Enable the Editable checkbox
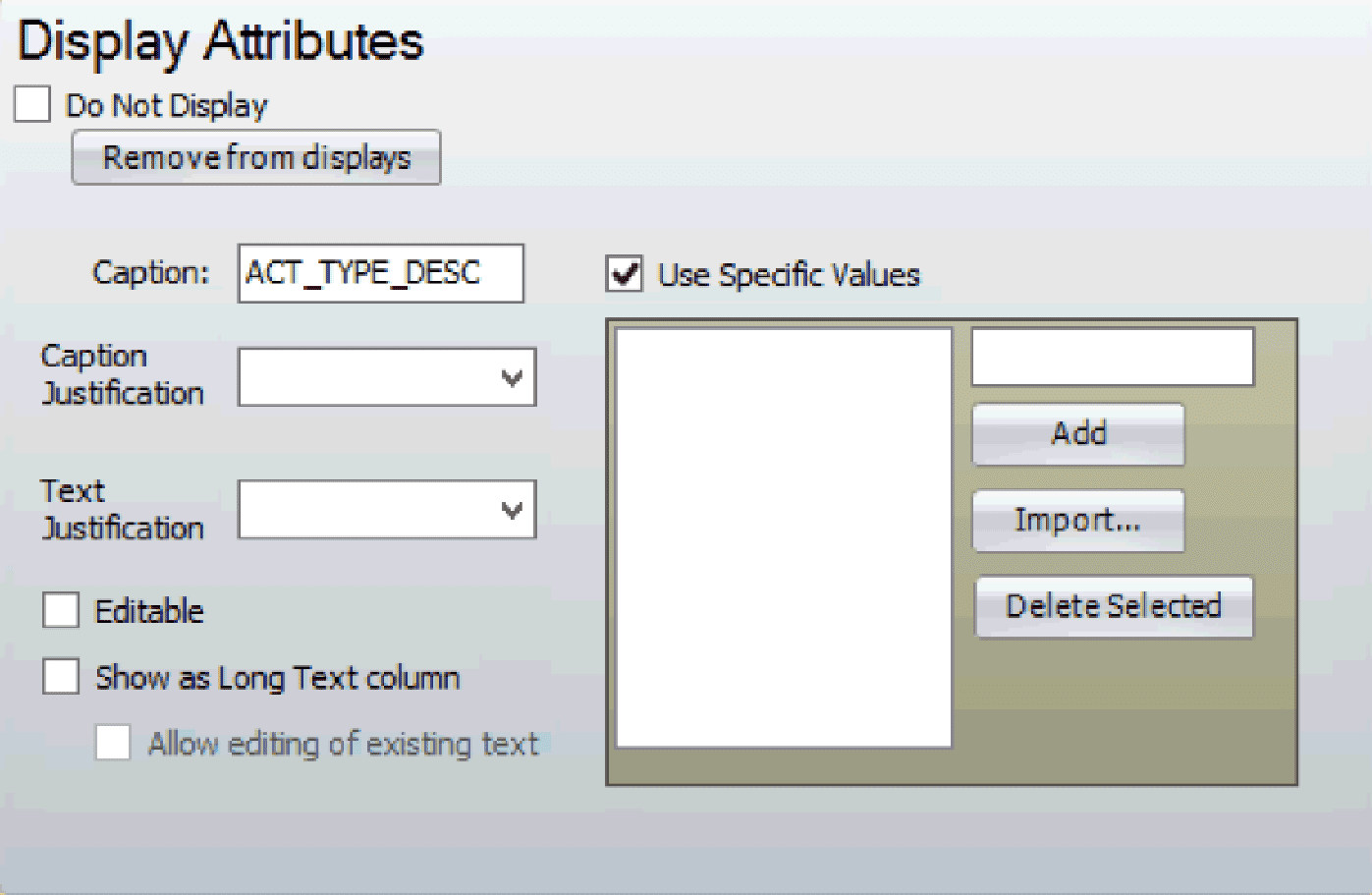The image size is (1372, 895). click(x=61, y=610)
